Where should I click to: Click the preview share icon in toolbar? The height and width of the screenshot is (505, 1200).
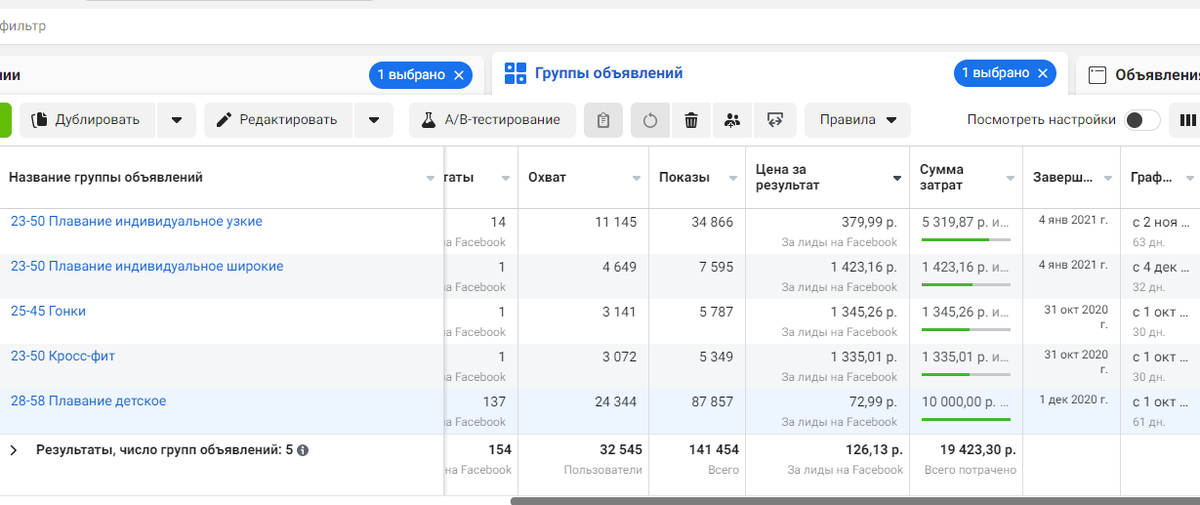tap(775, 120)
